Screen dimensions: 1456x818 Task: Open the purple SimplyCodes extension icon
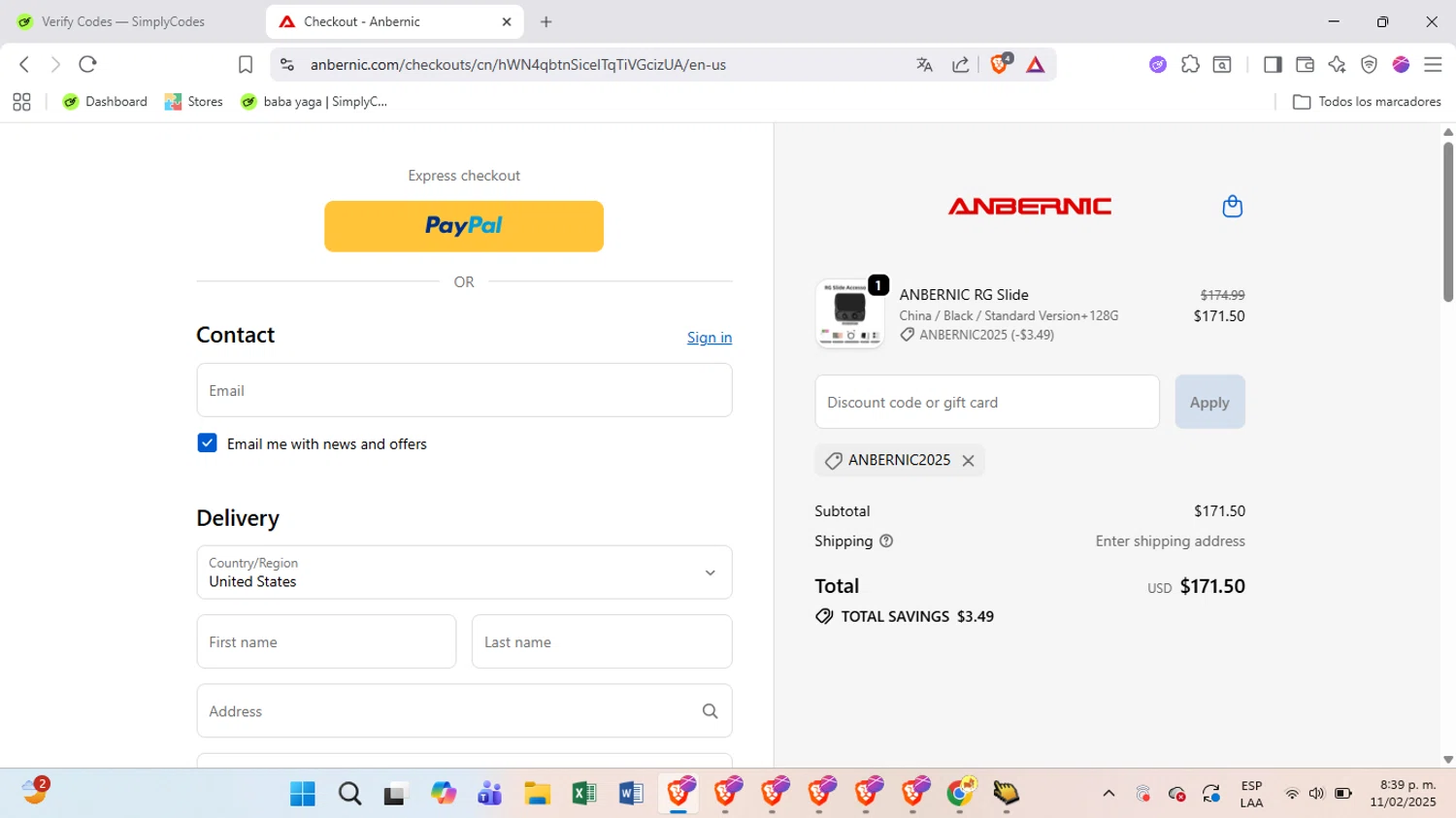1157,64
